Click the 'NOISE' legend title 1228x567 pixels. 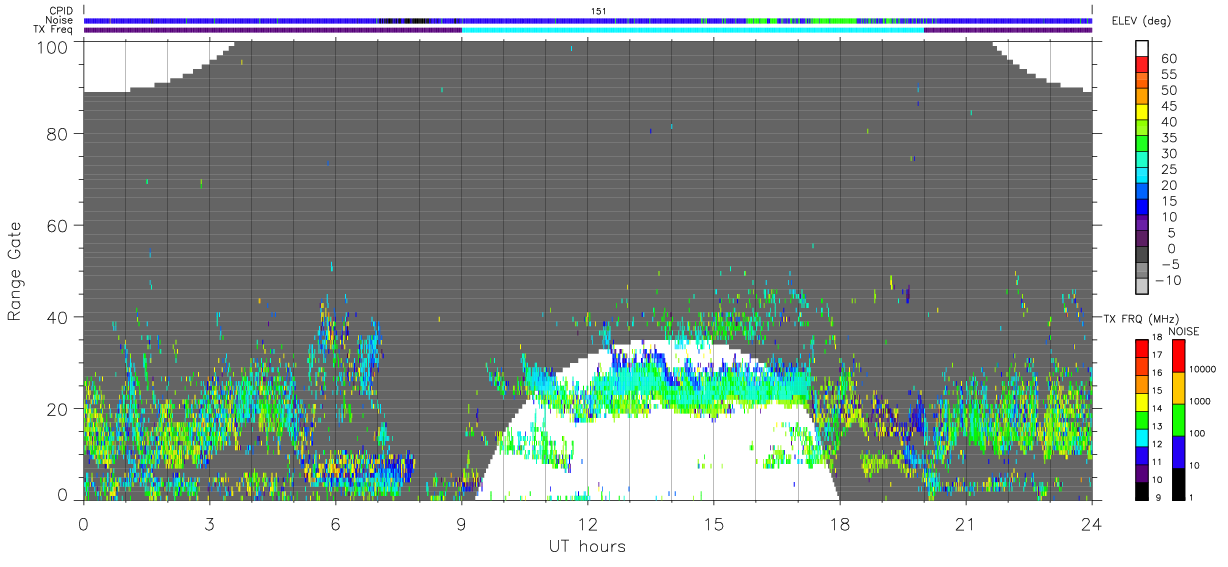point(1183,330)
